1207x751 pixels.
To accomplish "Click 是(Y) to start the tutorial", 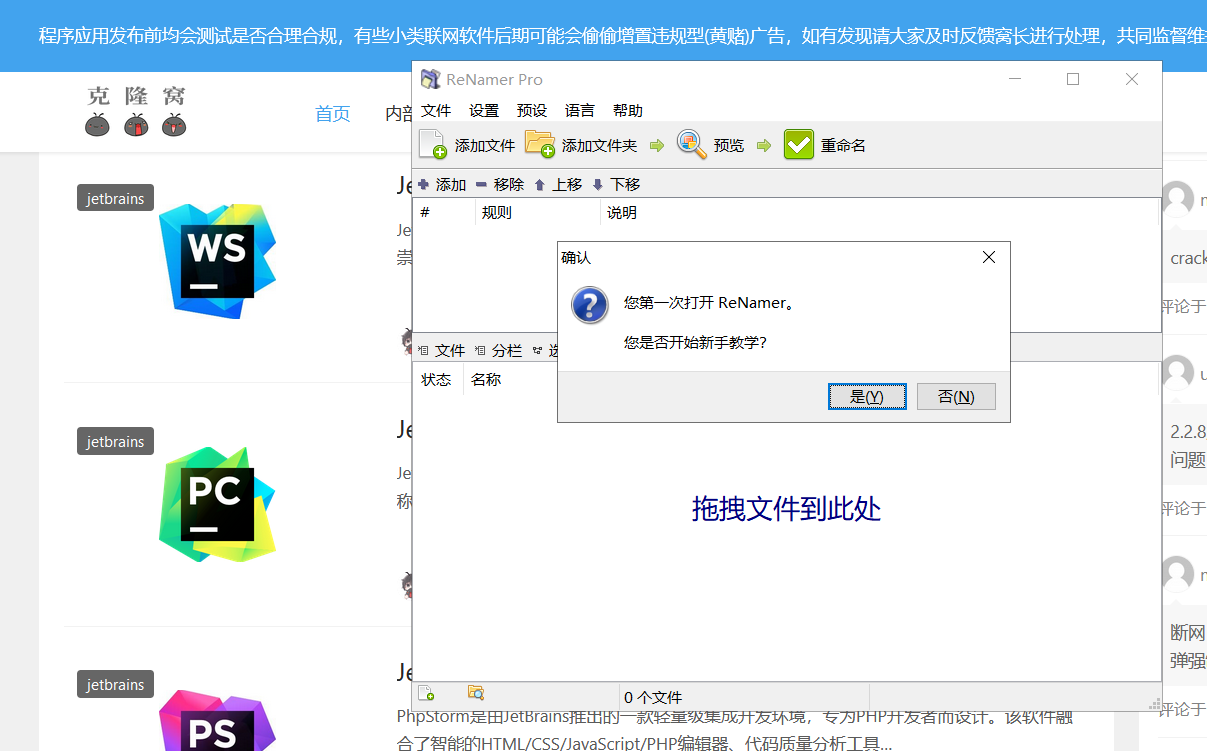I will [867, 396].
